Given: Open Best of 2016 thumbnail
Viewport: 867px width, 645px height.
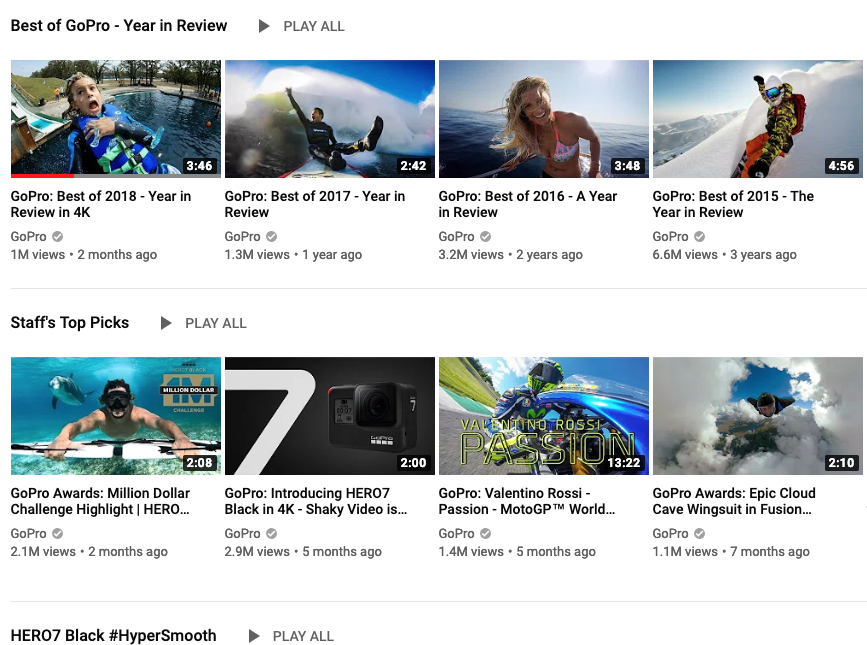Looking at the screenshot, I should point(544,119).
